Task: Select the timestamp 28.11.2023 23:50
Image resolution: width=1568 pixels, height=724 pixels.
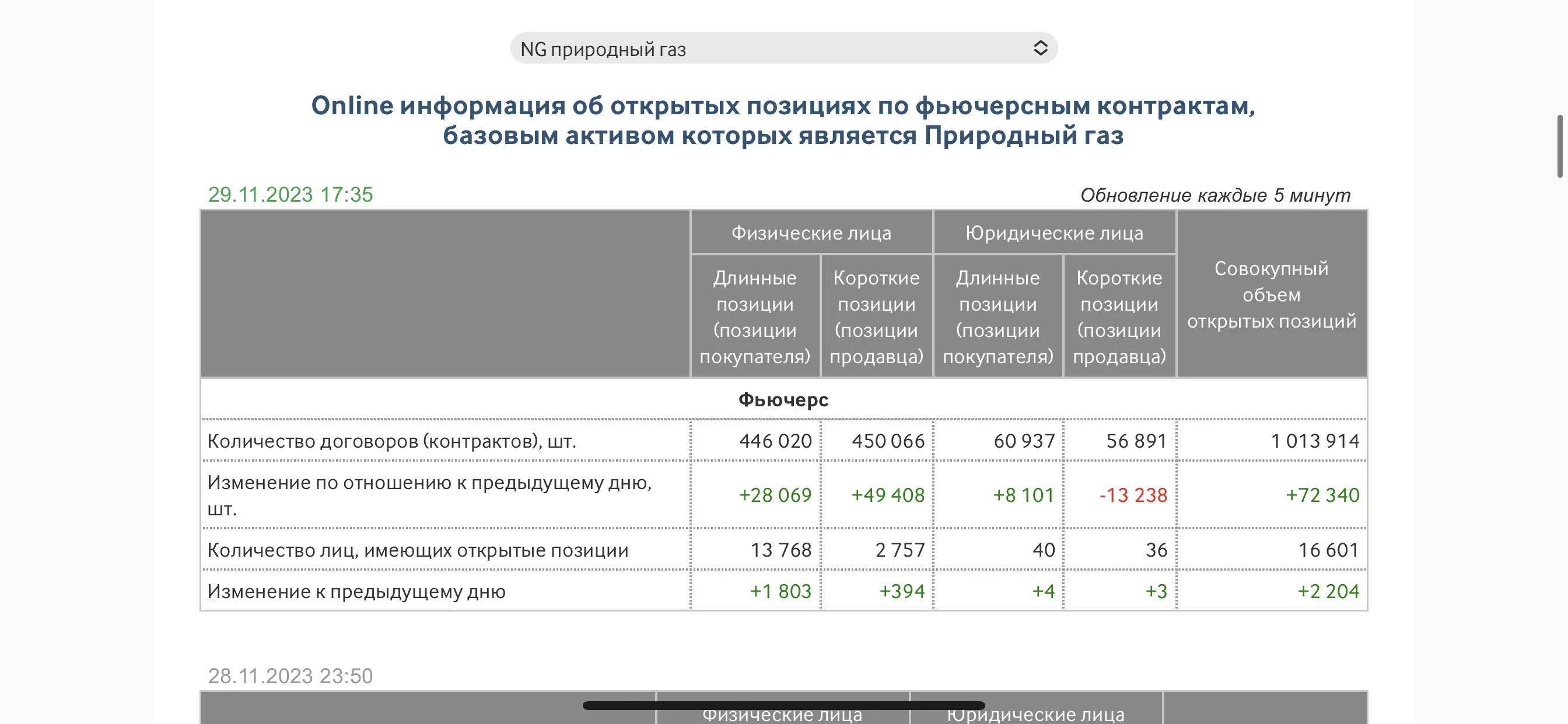Action: pyautogui.click(x=290, y=676)
